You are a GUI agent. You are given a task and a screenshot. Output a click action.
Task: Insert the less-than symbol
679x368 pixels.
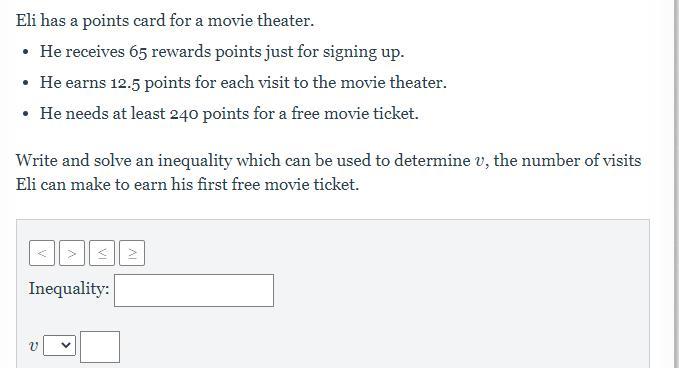42,253
